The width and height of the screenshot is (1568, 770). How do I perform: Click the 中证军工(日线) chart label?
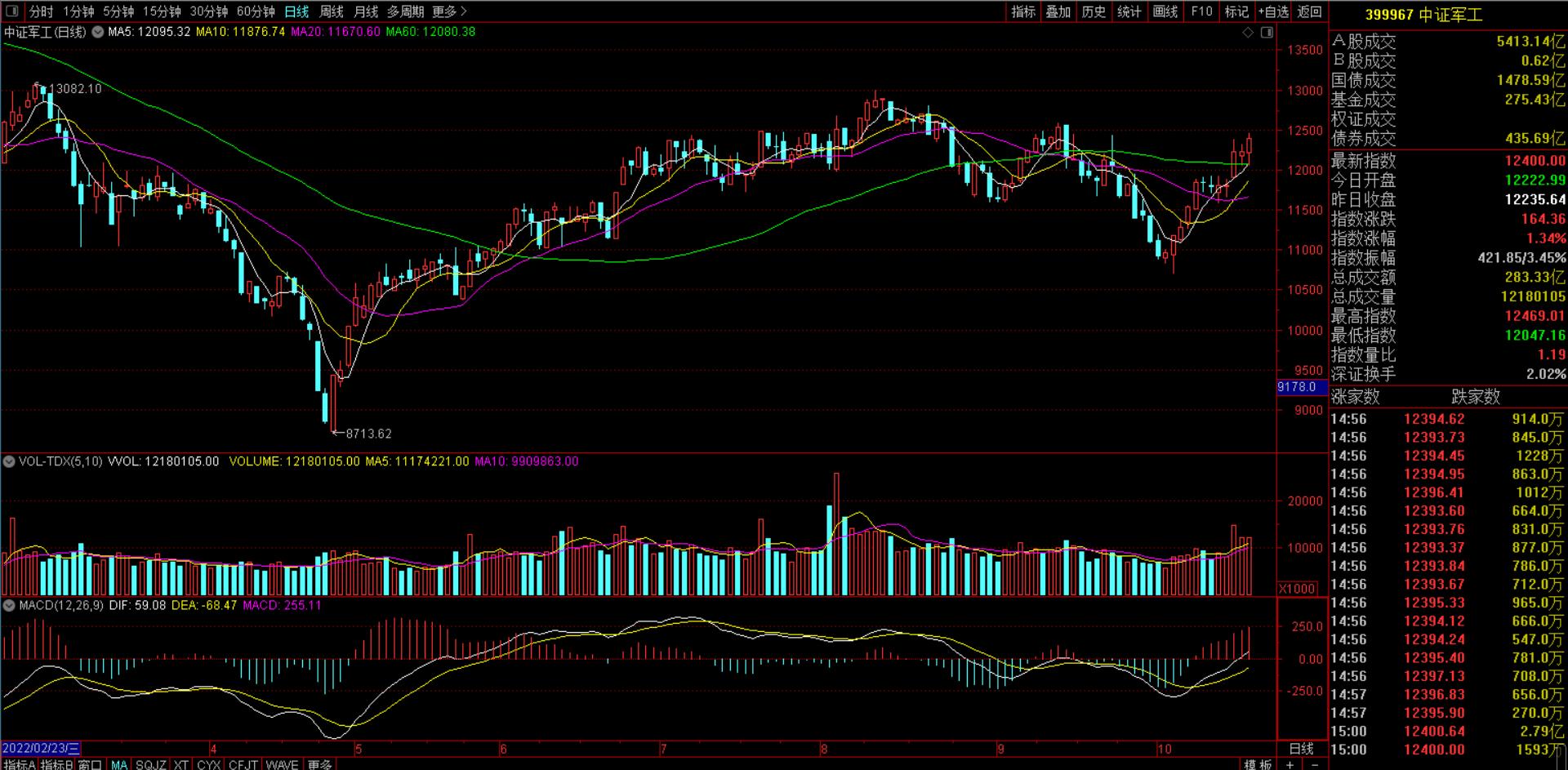pyautogui.click(x=45, y=33)
